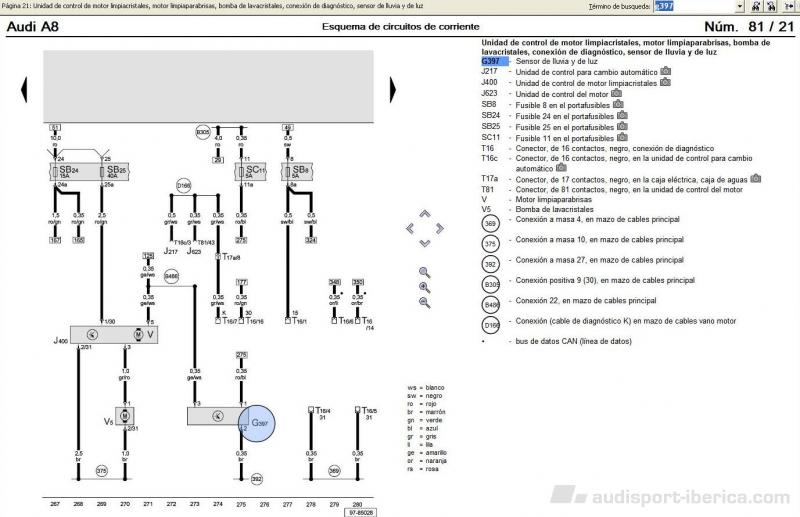Open camera image for SB8 fuse
The width and height of the screenshot is (800, 517).
[x=618, y=104]
